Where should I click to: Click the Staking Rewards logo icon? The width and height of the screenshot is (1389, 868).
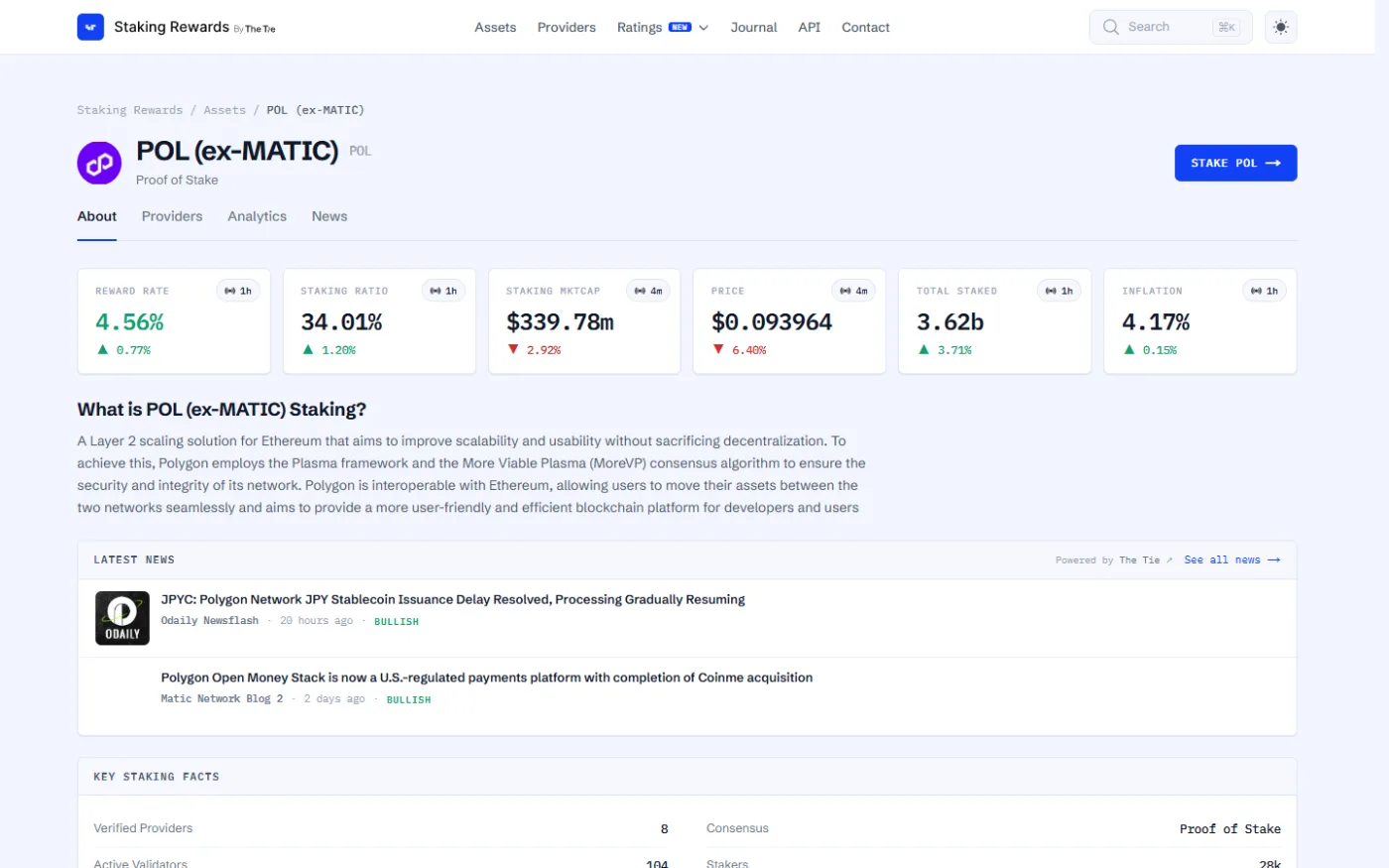(x=90, y=27)
